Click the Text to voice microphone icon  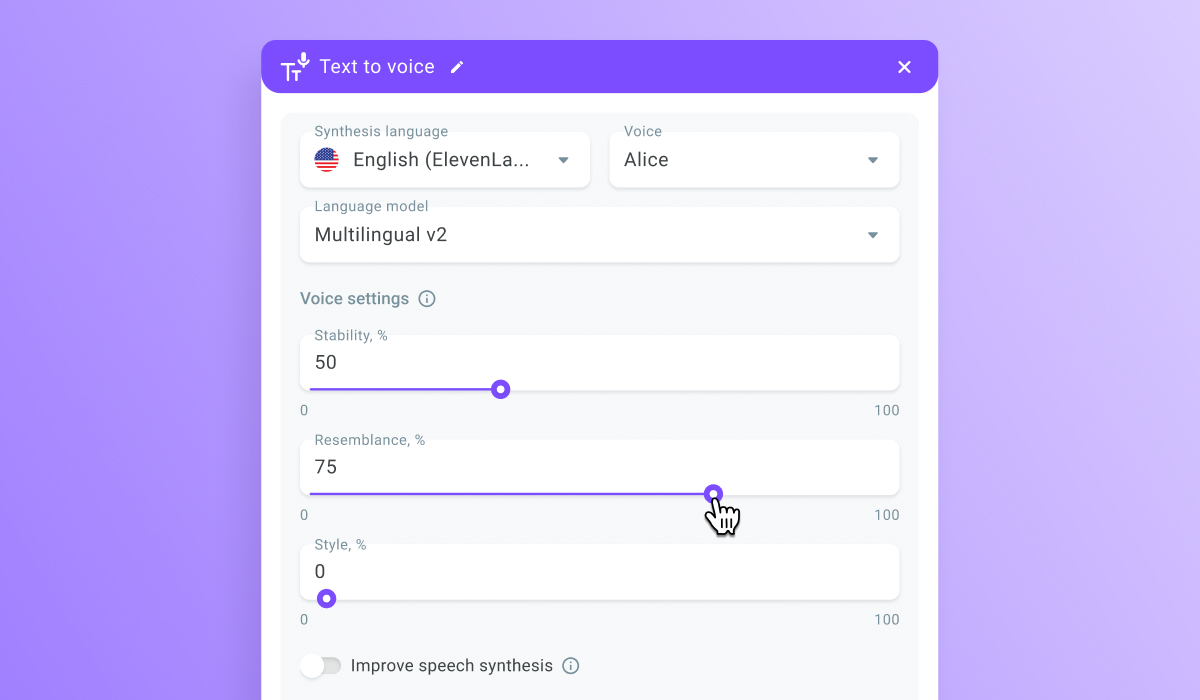pos(295,66)
